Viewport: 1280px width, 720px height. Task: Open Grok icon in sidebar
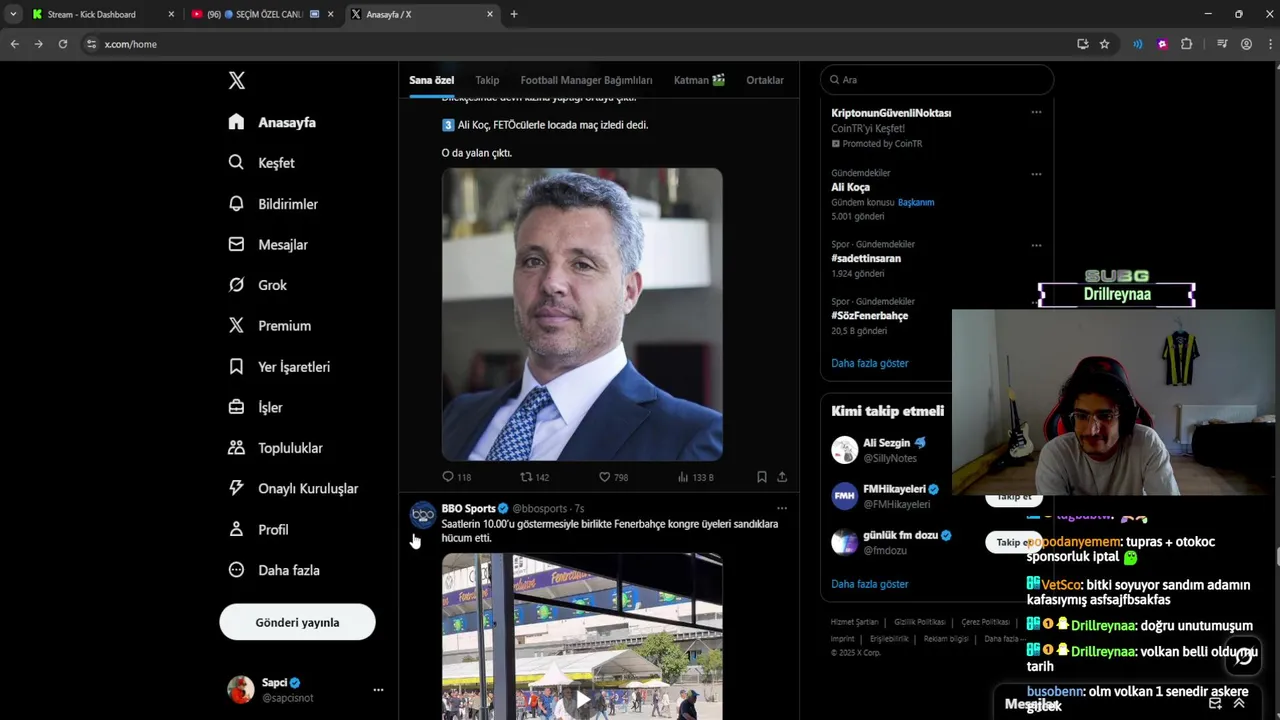click(236, 285)
